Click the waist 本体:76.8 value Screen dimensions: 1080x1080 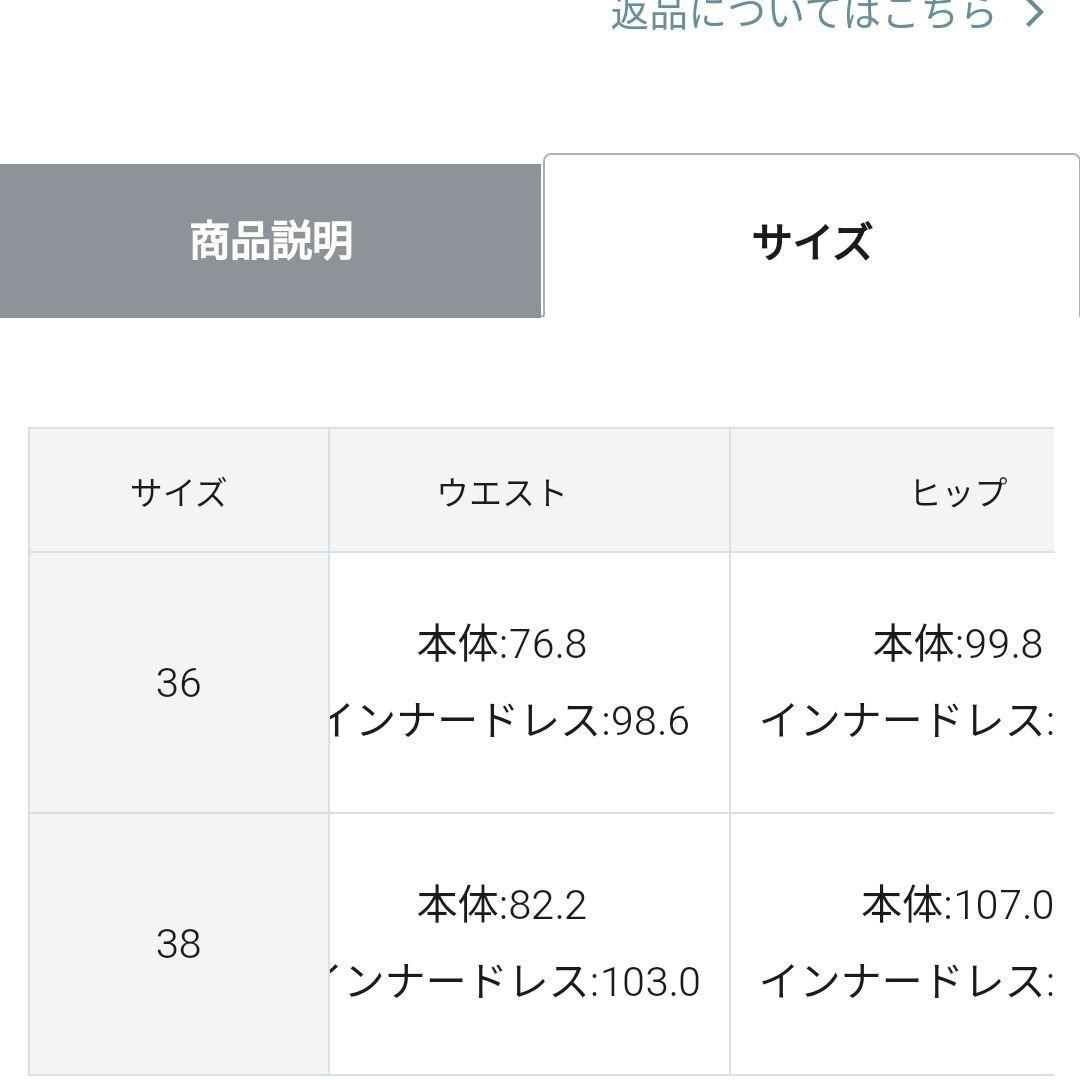click(x=502, y=644)
